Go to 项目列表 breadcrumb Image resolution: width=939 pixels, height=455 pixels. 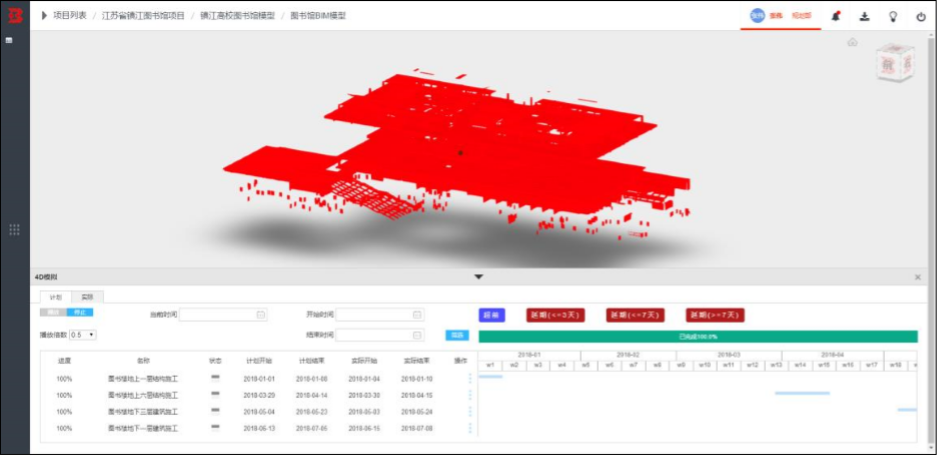pos(69,16)
